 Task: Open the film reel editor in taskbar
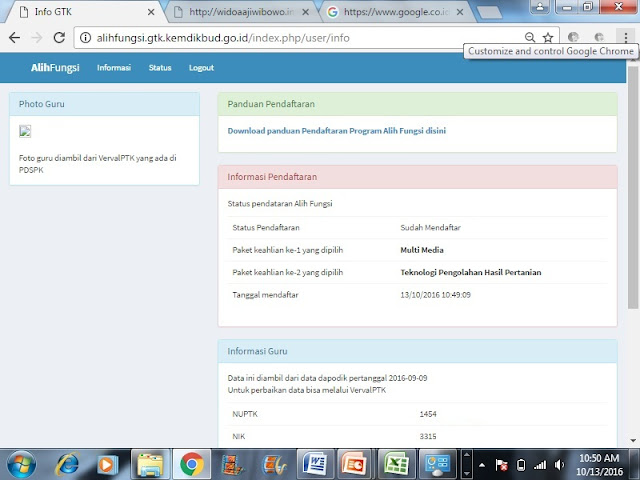274,464
